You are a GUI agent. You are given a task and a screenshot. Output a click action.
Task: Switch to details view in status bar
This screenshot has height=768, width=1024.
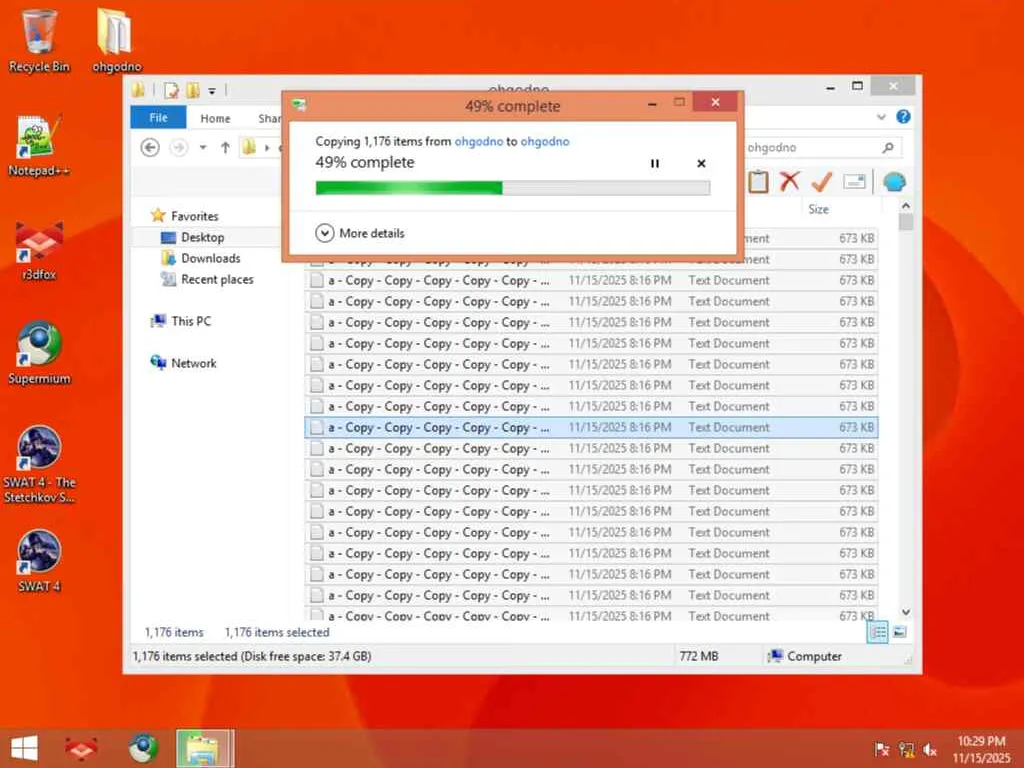pos(878,632)
